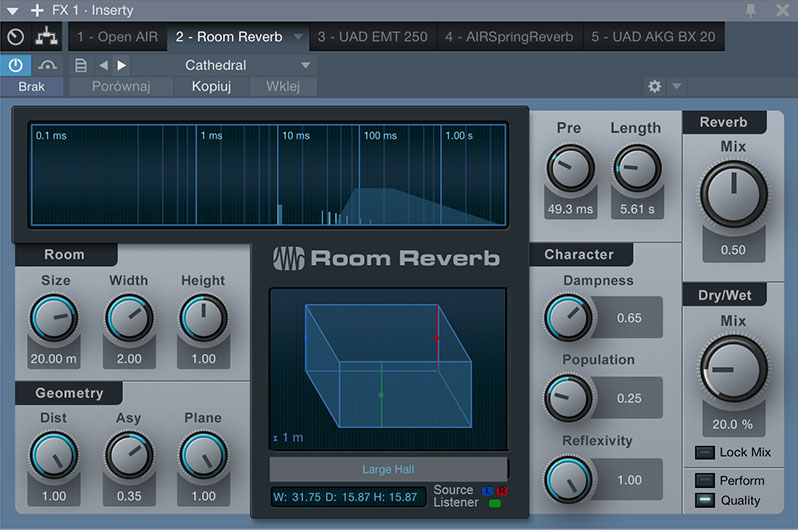Click the Brak button
Image resolution: width=798 pixels, height=530 pixels.
(x=32, y=87)
